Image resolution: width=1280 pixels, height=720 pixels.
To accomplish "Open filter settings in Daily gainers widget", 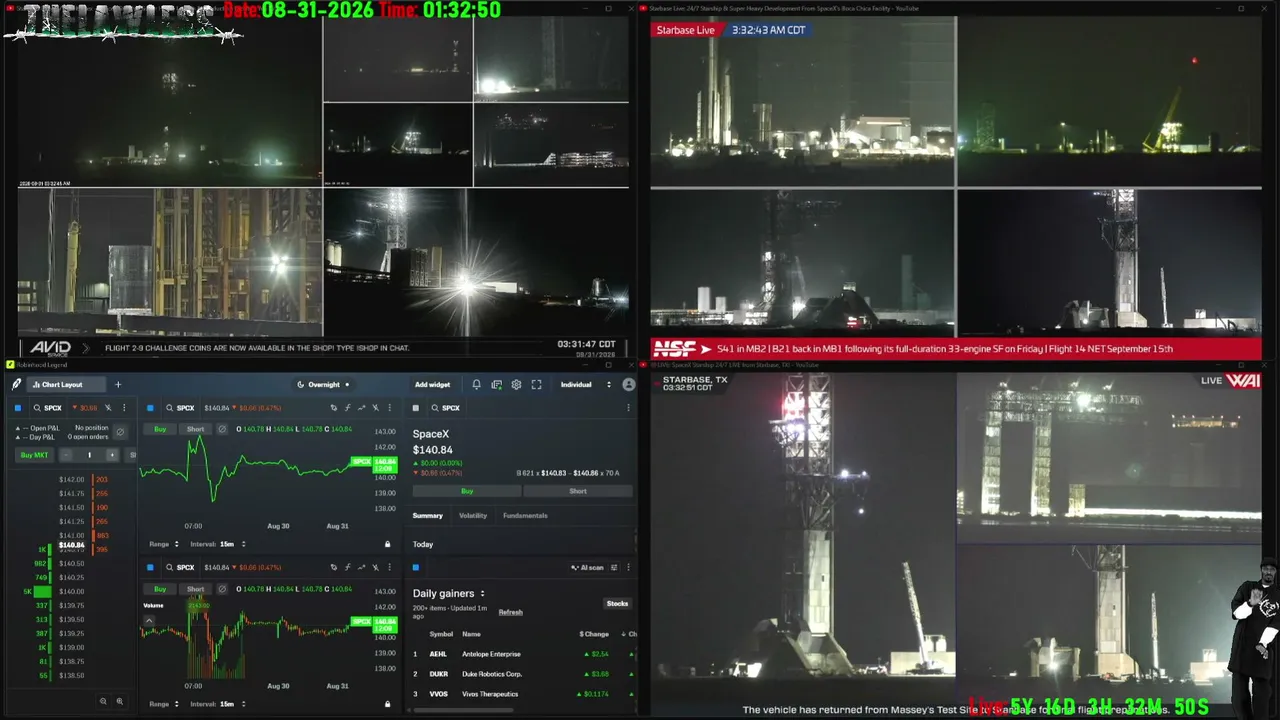I will [614, 567].
